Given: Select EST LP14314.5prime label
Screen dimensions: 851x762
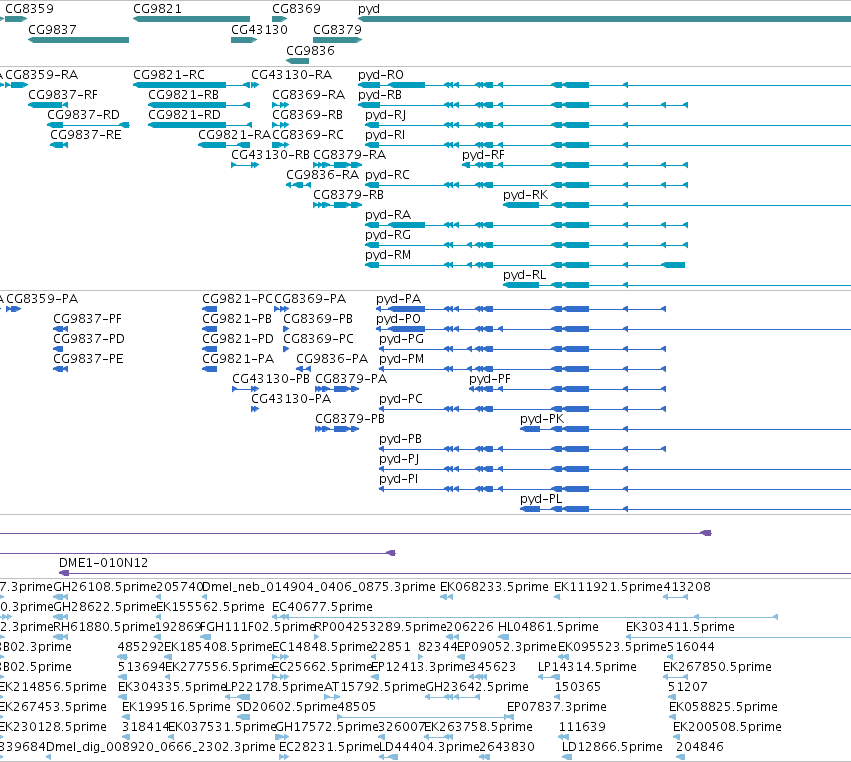Looking at the screenshot, I should tap(587, 667).
